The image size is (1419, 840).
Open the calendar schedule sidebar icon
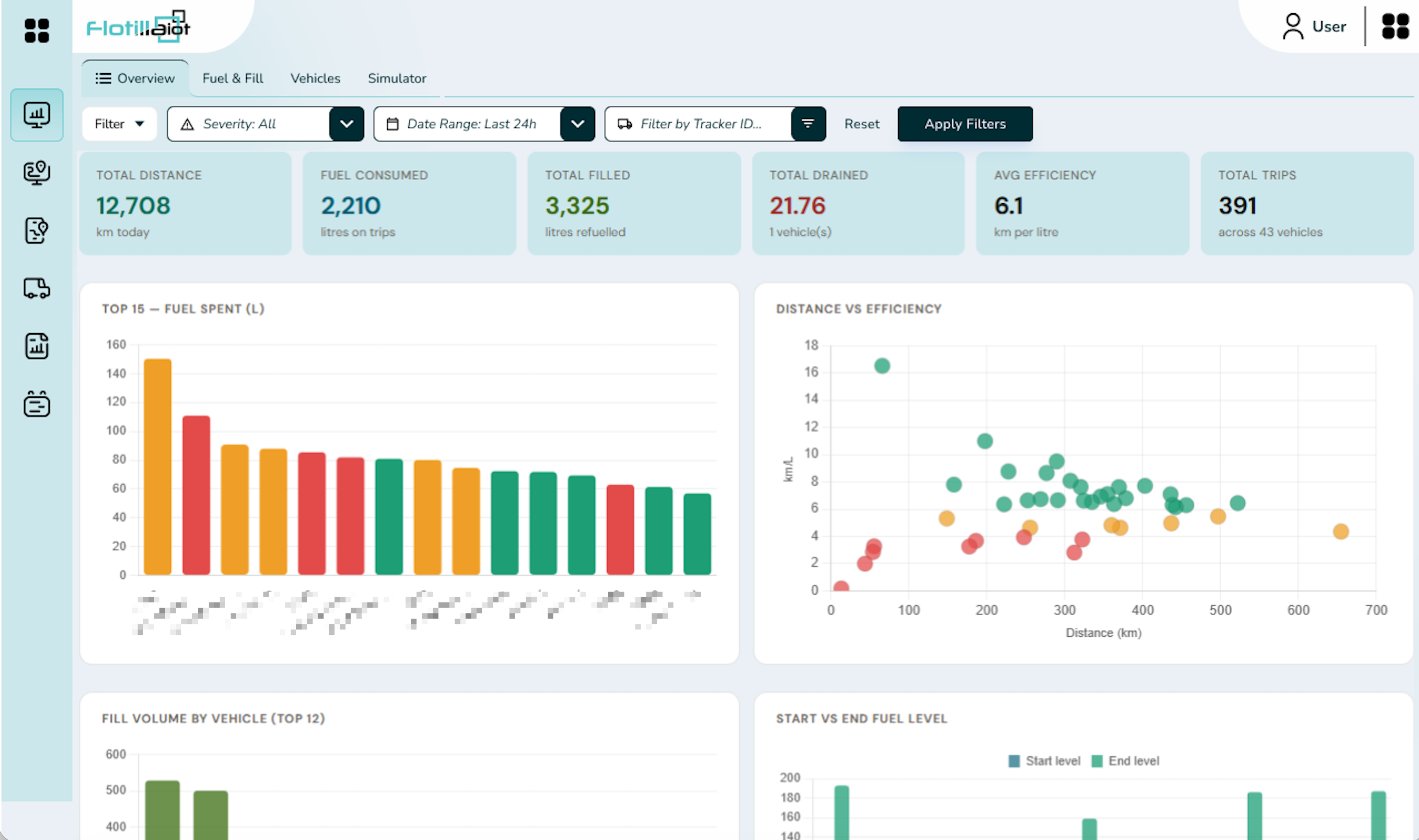[x=37, y=404]
